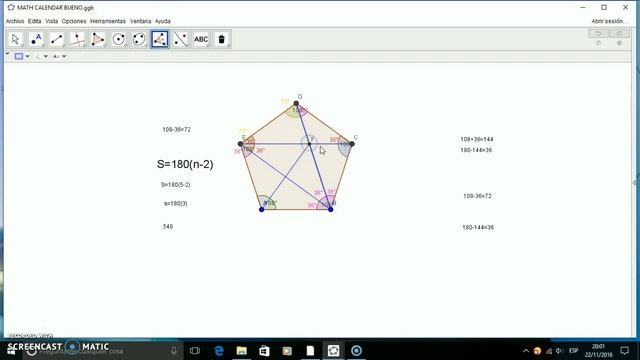Click the left 108-36=72 text
Screen dimensions: 640x360
[176, 129]
